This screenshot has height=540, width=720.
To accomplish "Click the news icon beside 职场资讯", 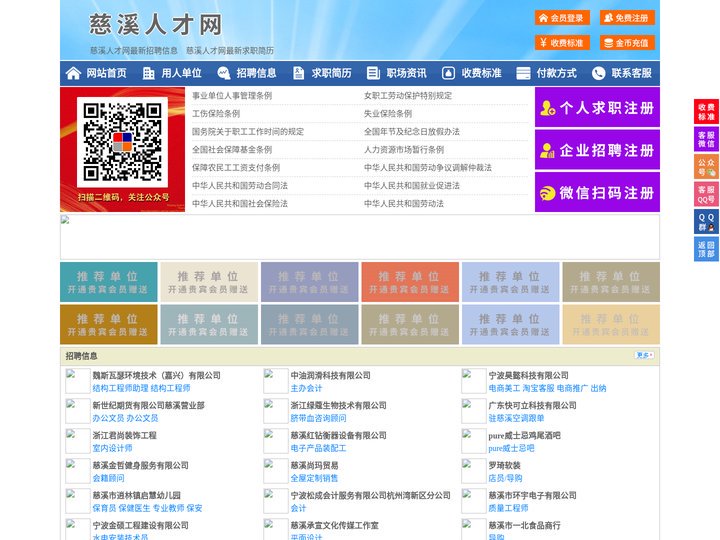I will (x=373, y=73).
